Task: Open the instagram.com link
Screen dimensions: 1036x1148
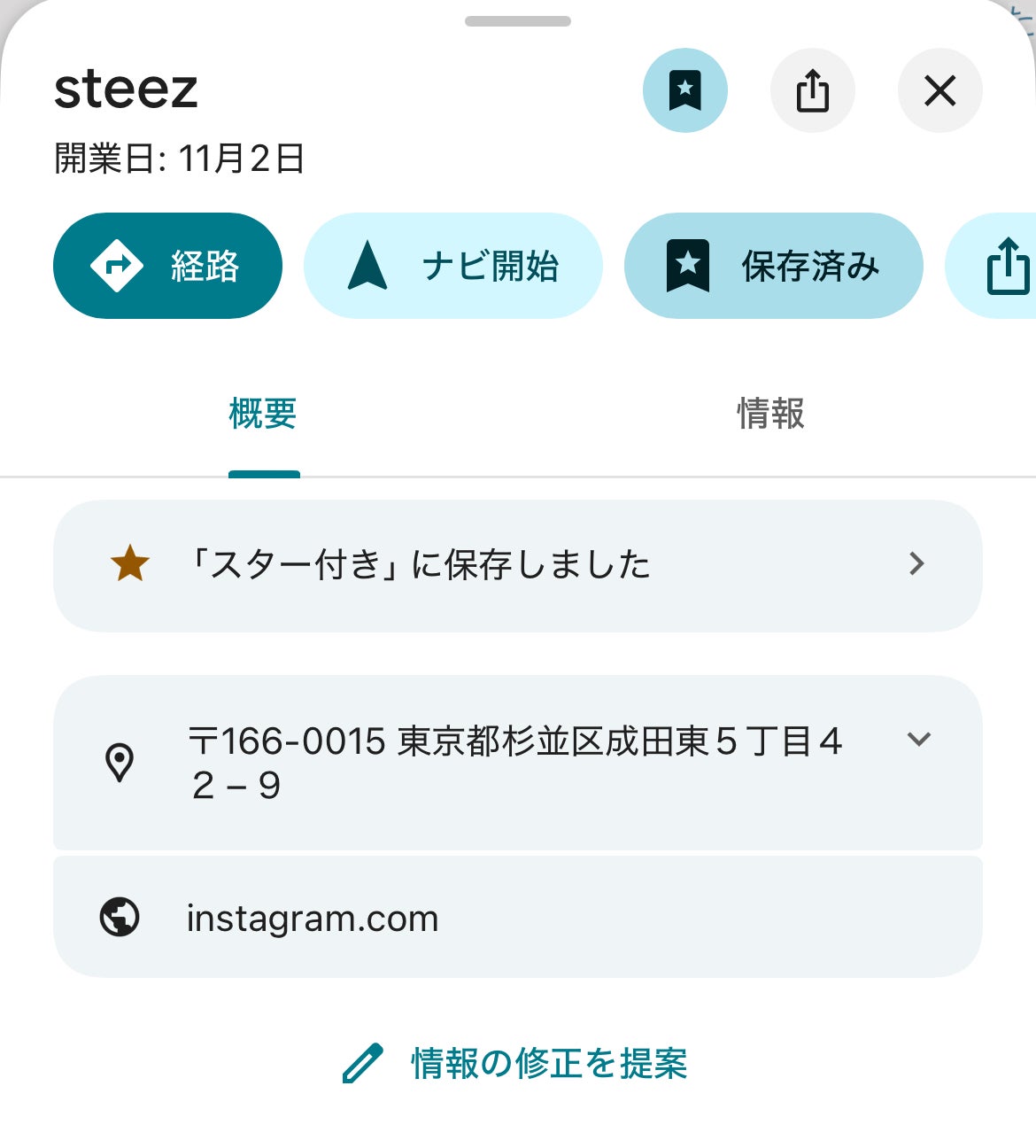Action: pyautogui.click(x=313, y=919)
